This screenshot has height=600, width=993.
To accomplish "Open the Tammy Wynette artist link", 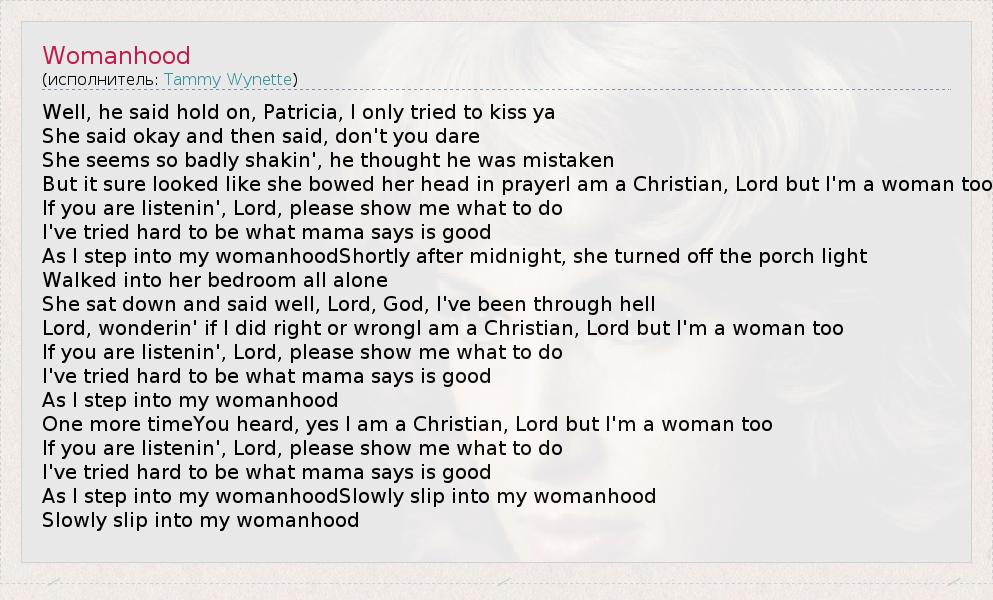I will pos(228,79).
